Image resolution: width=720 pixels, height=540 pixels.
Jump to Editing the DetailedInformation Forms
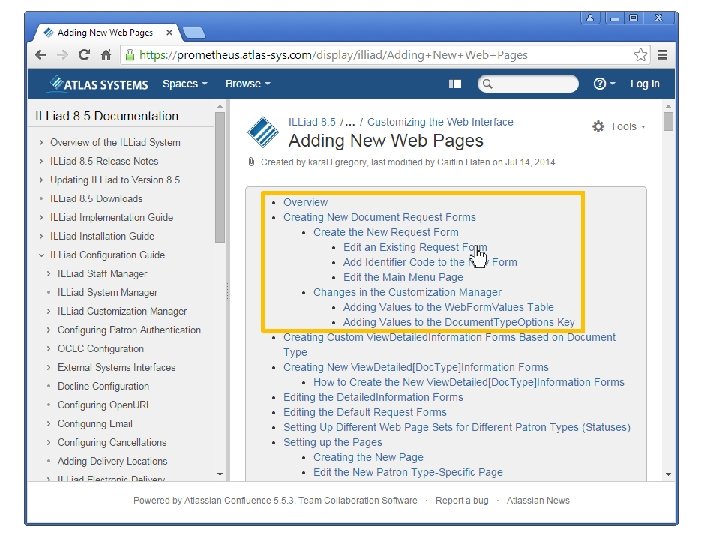pos(373,397)
